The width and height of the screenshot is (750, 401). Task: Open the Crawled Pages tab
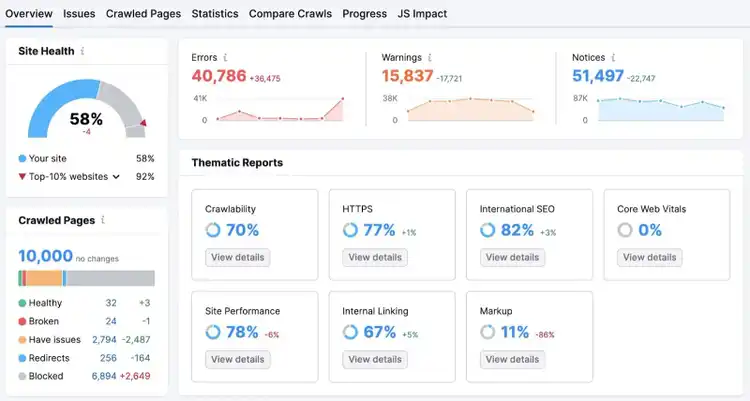point(143,14)
